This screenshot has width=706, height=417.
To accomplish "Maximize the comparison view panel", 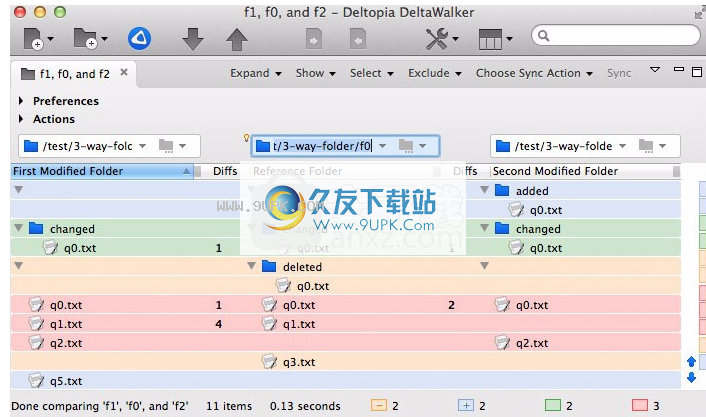I will (x=697, y=72).
